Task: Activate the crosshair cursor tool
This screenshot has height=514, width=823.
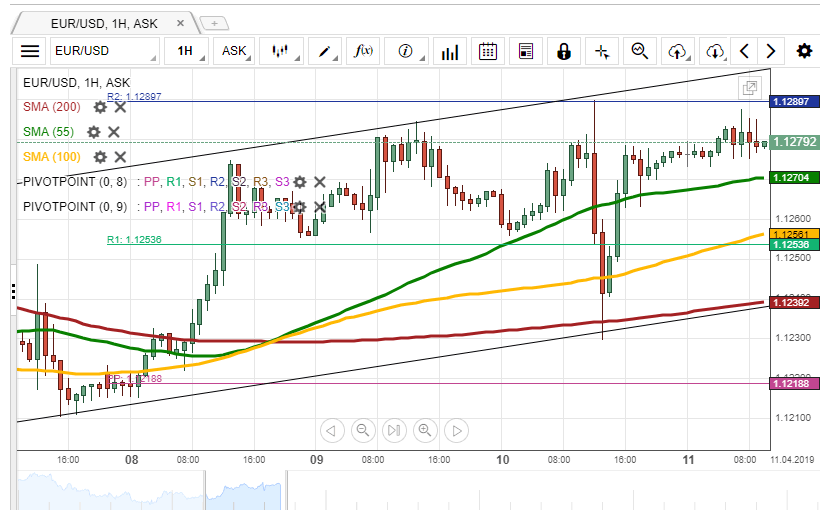Action: coord(602,51)
